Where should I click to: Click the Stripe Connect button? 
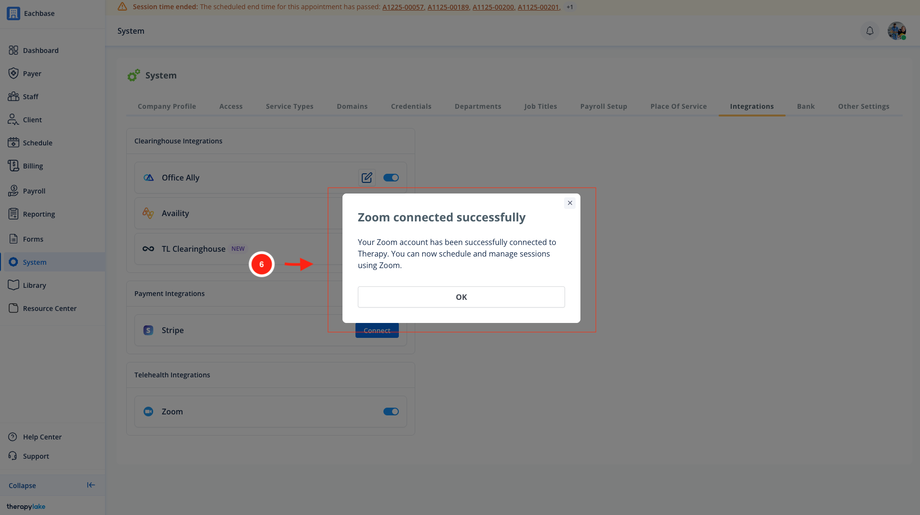coord(377,330)
